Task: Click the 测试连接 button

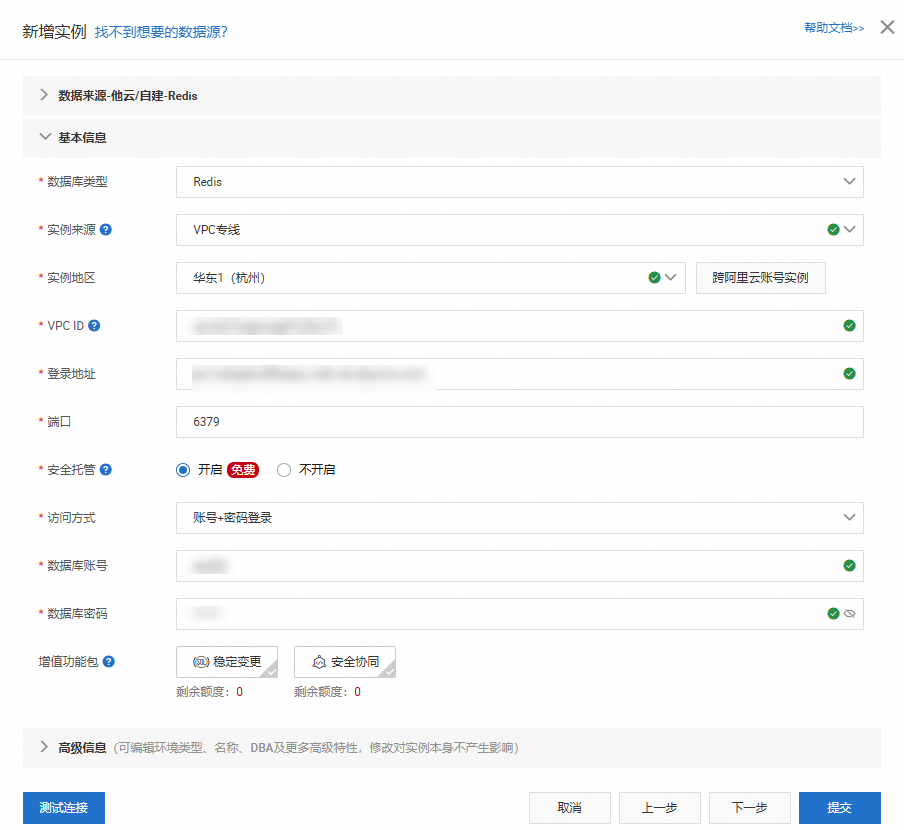Action: click(64, 808)
